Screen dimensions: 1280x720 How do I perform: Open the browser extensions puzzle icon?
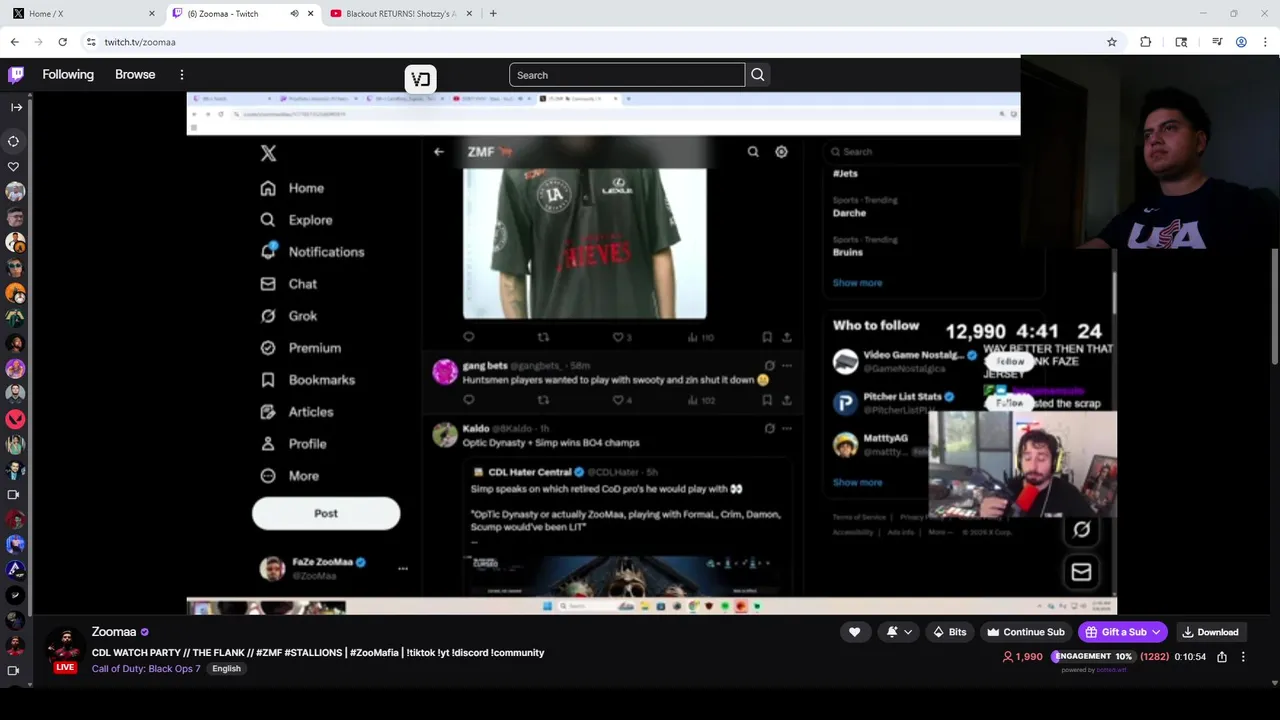1146,42
